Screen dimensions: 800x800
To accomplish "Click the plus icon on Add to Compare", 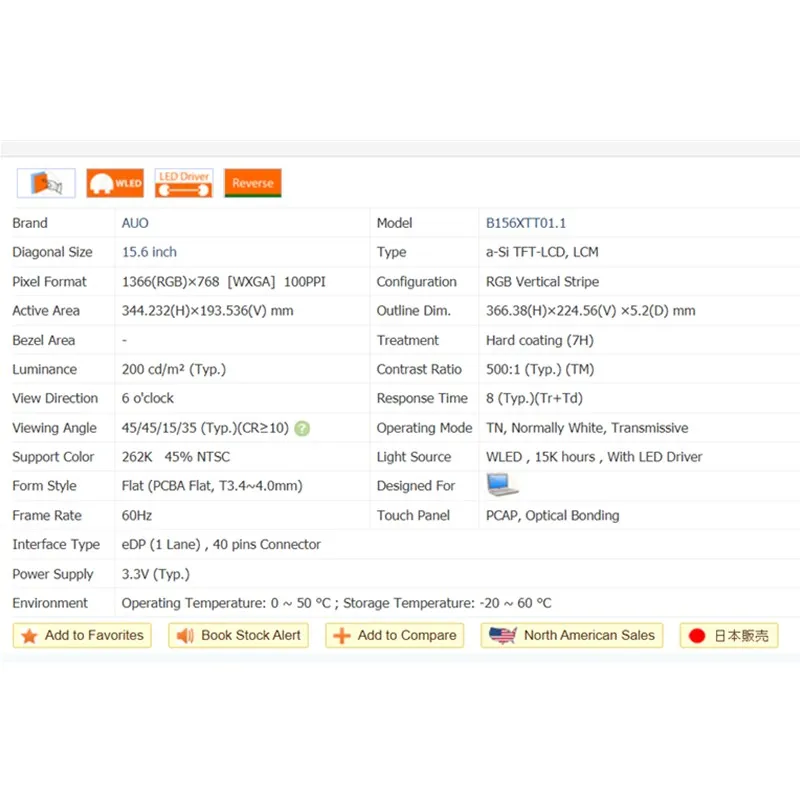I will tap(341, 636).
